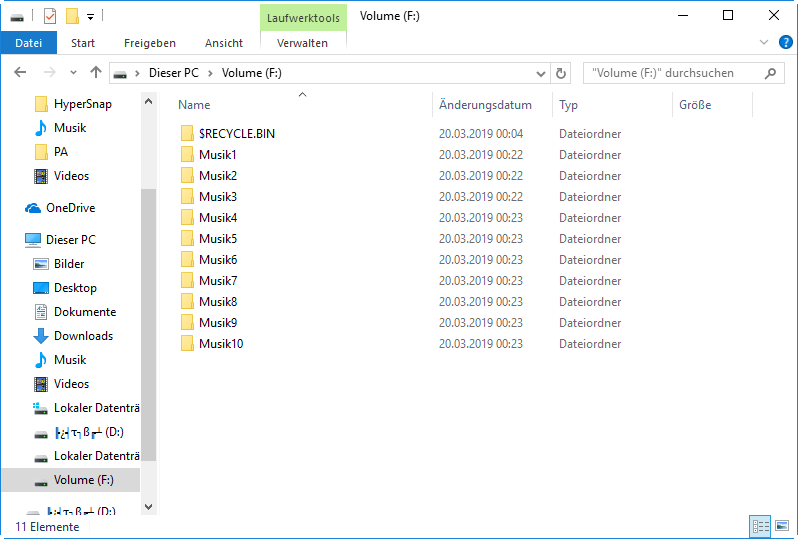Click the navigation pane scroll up arrow

pyautogui.click(x=149, y=101)
